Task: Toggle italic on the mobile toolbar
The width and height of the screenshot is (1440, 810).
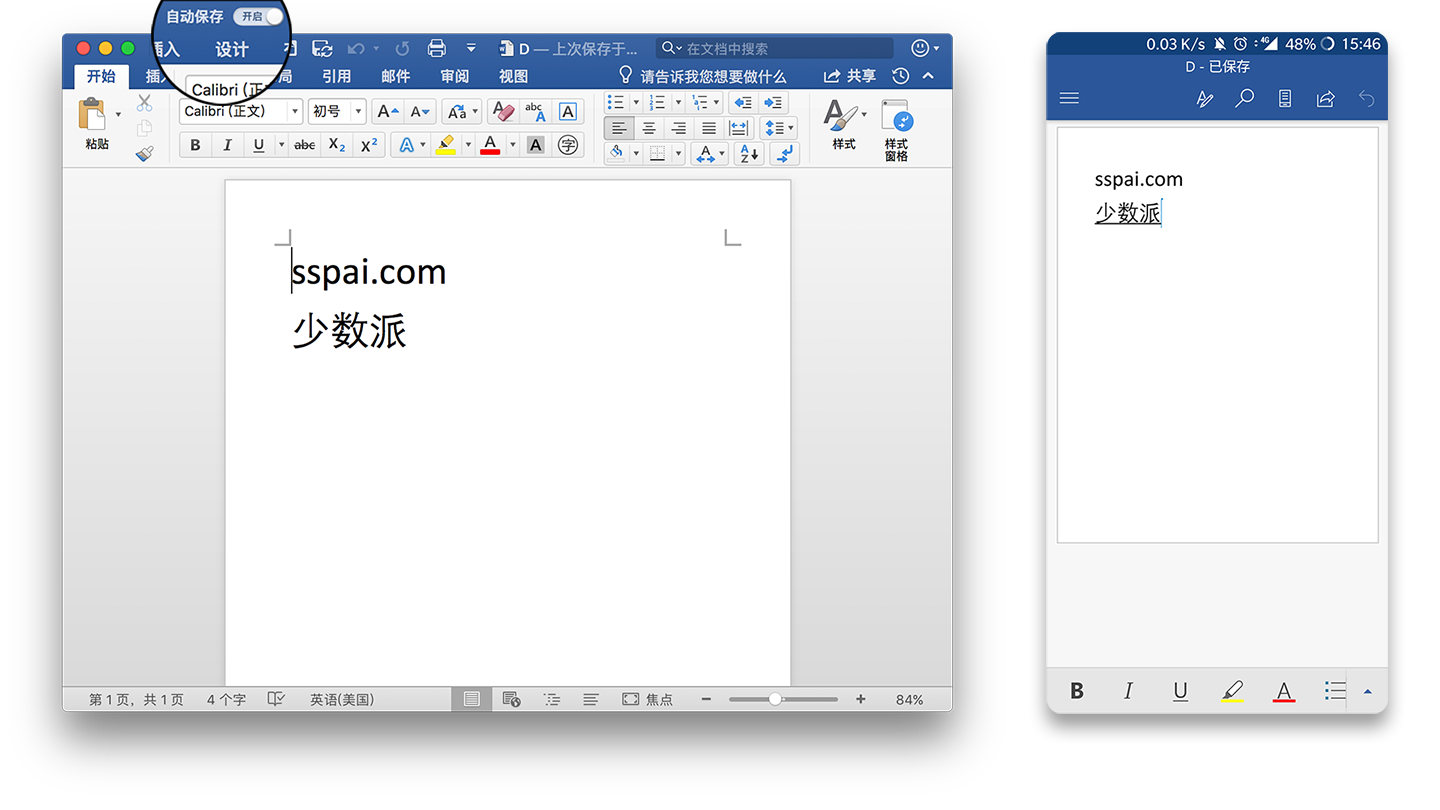Action: [1128, 691]
